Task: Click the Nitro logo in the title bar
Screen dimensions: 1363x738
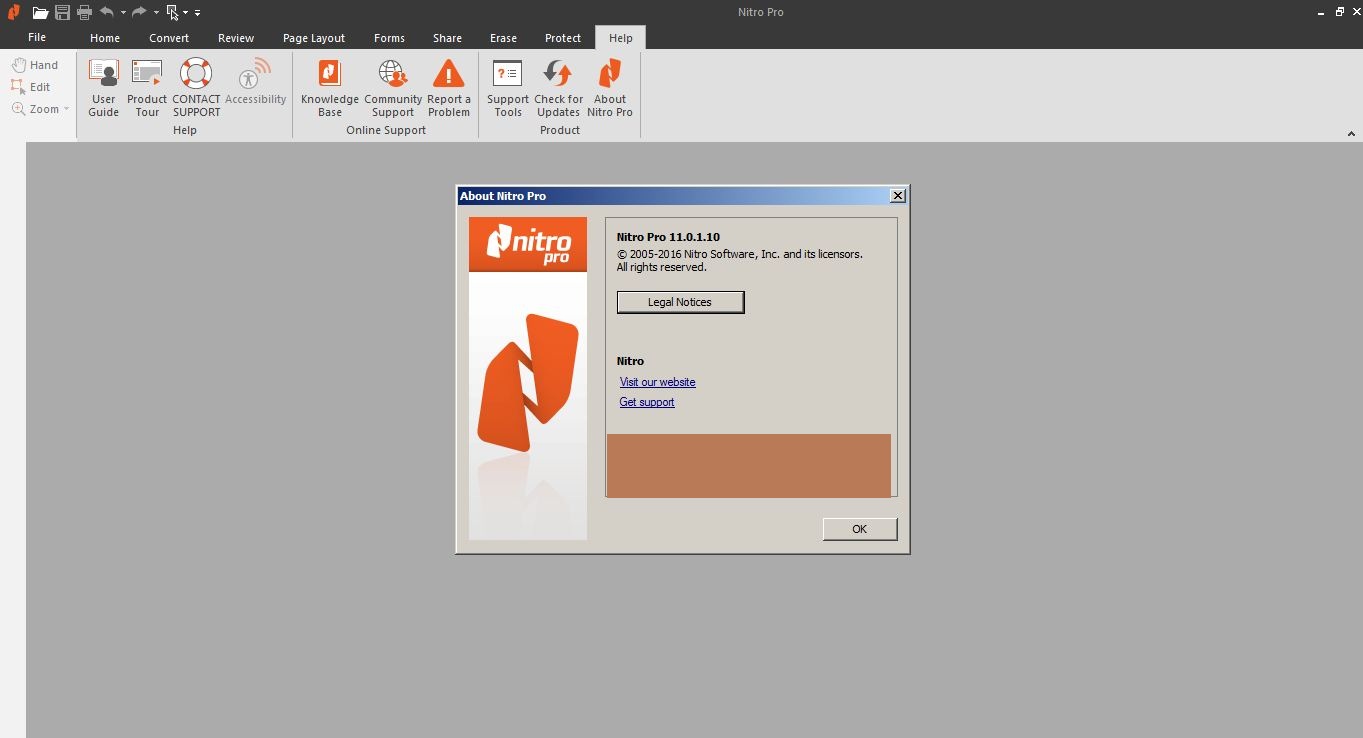Action: click(13, 13)
